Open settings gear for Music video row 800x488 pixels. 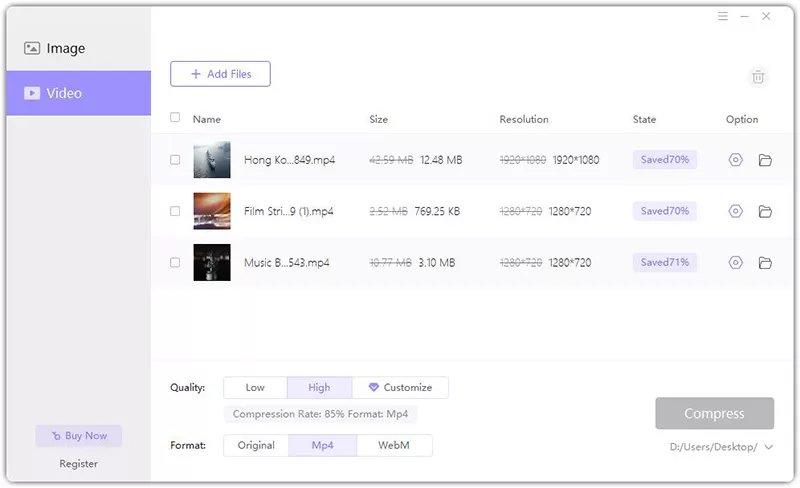[x=736, y=263]
